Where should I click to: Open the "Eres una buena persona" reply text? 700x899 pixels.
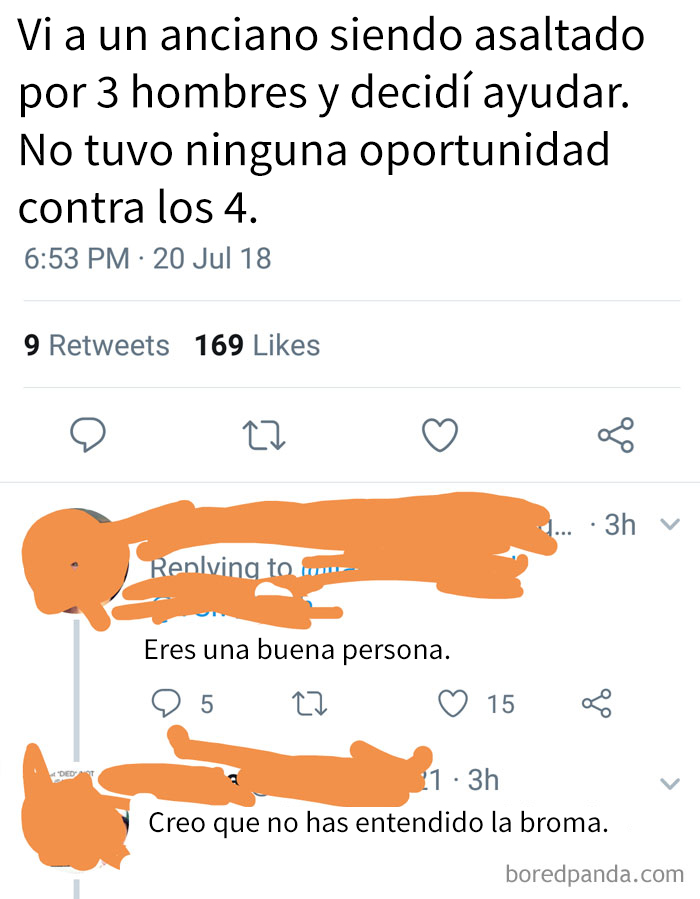pos(297,650)
